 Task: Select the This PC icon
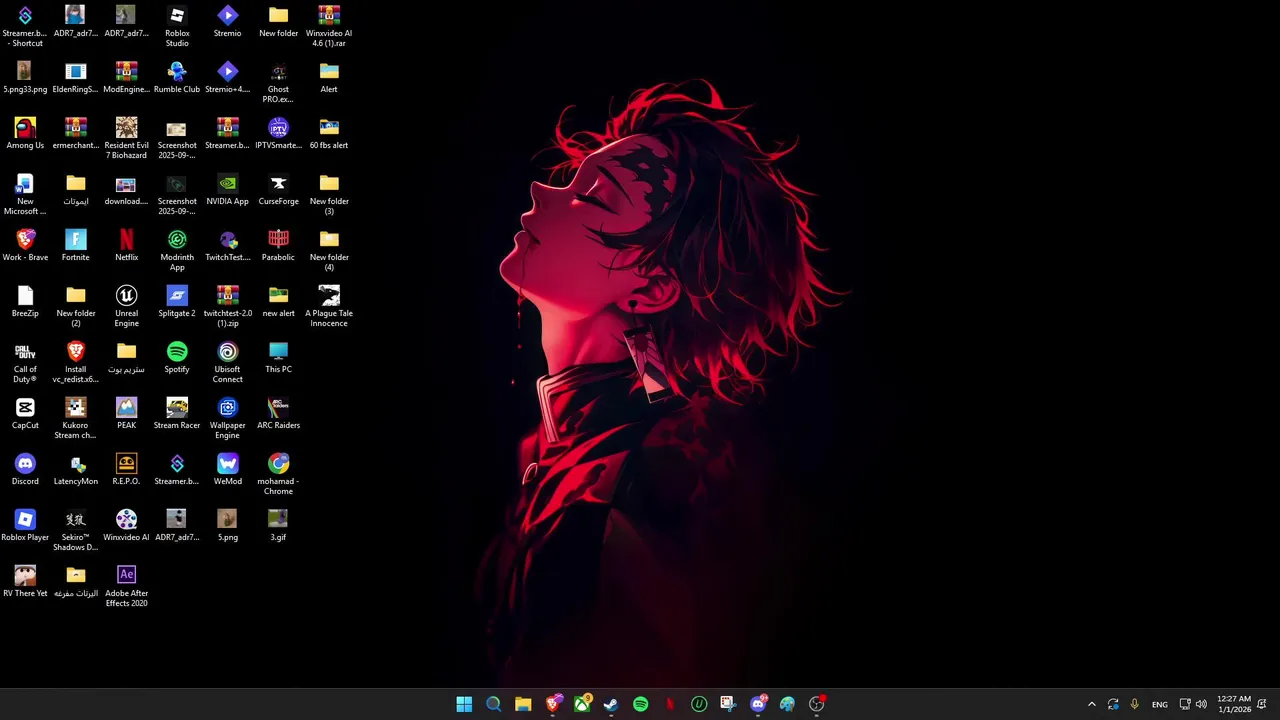pos(278,357)
